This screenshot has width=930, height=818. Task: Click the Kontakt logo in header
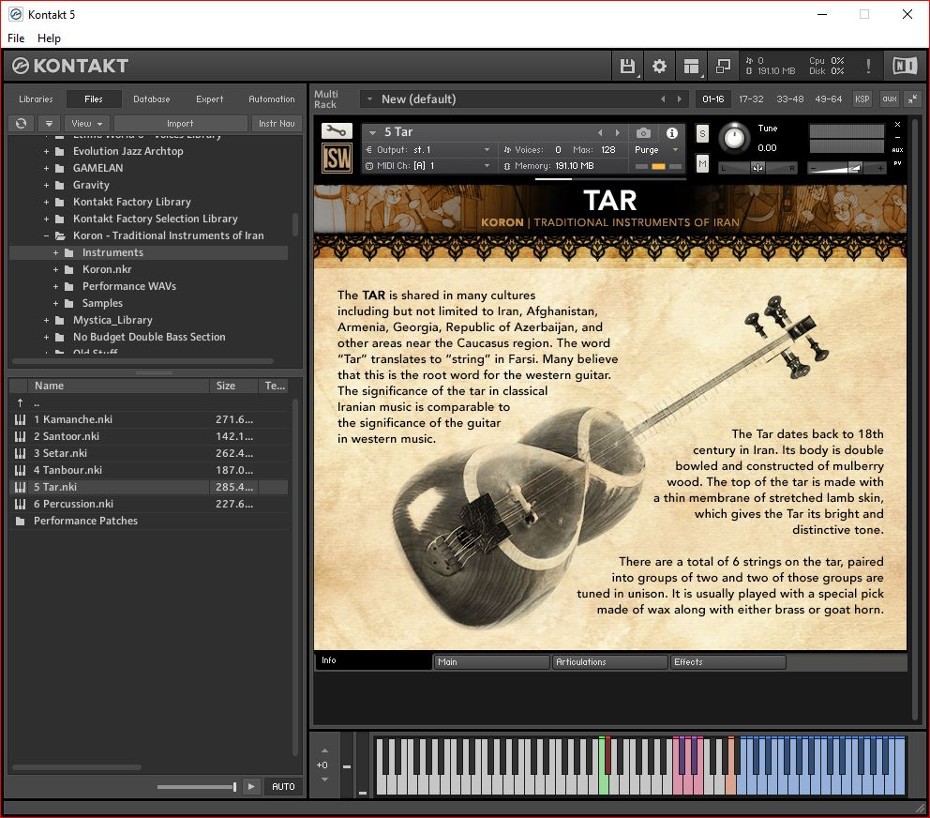click(70, 66)
